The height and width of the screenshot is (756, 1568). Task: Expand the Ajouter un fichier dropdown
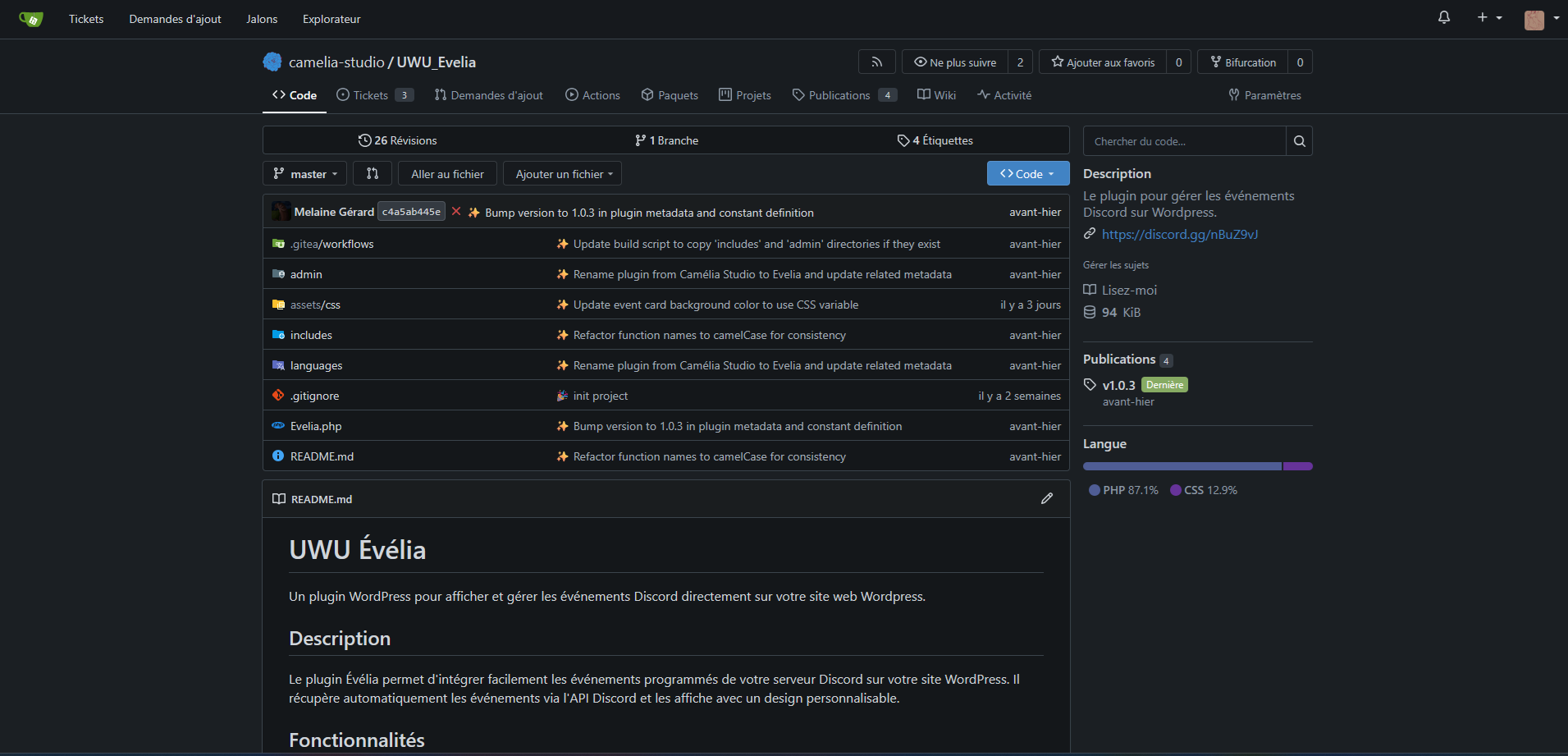point(563,174)
